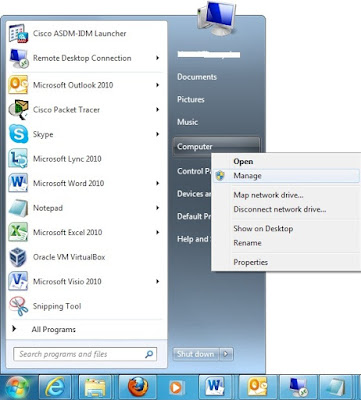Click the Skype icon in Start menu
Viewport: 361px width, 400px height.
point(18,134)
